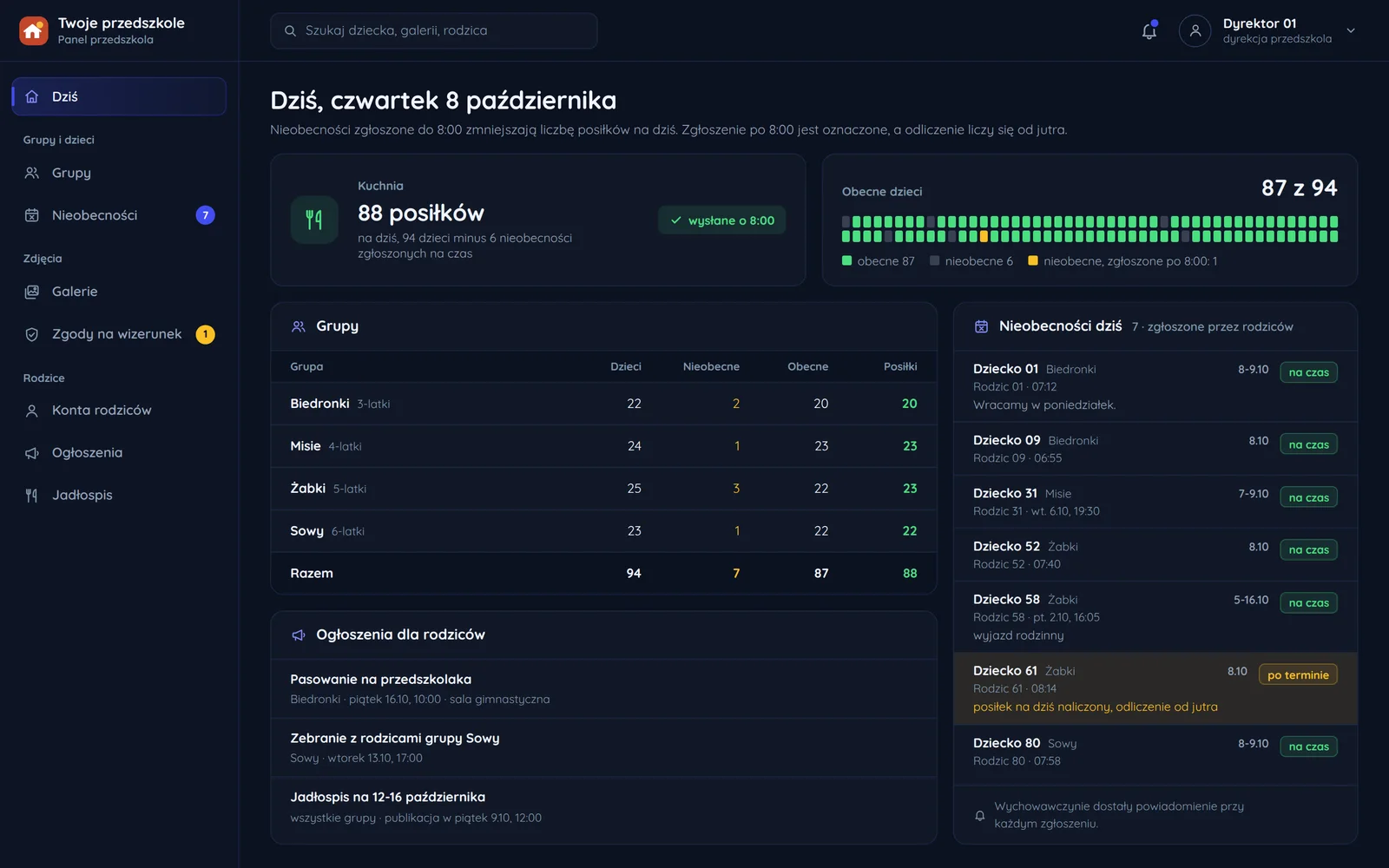Open Jadłospis na 12-16 października announcement
The image size is (1389, 868).
603,807
